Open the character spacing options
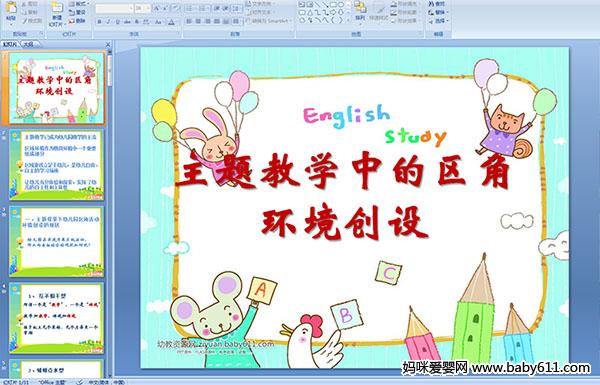The height and width of the screenshot is (385, 600). click(x=146, y=22)
